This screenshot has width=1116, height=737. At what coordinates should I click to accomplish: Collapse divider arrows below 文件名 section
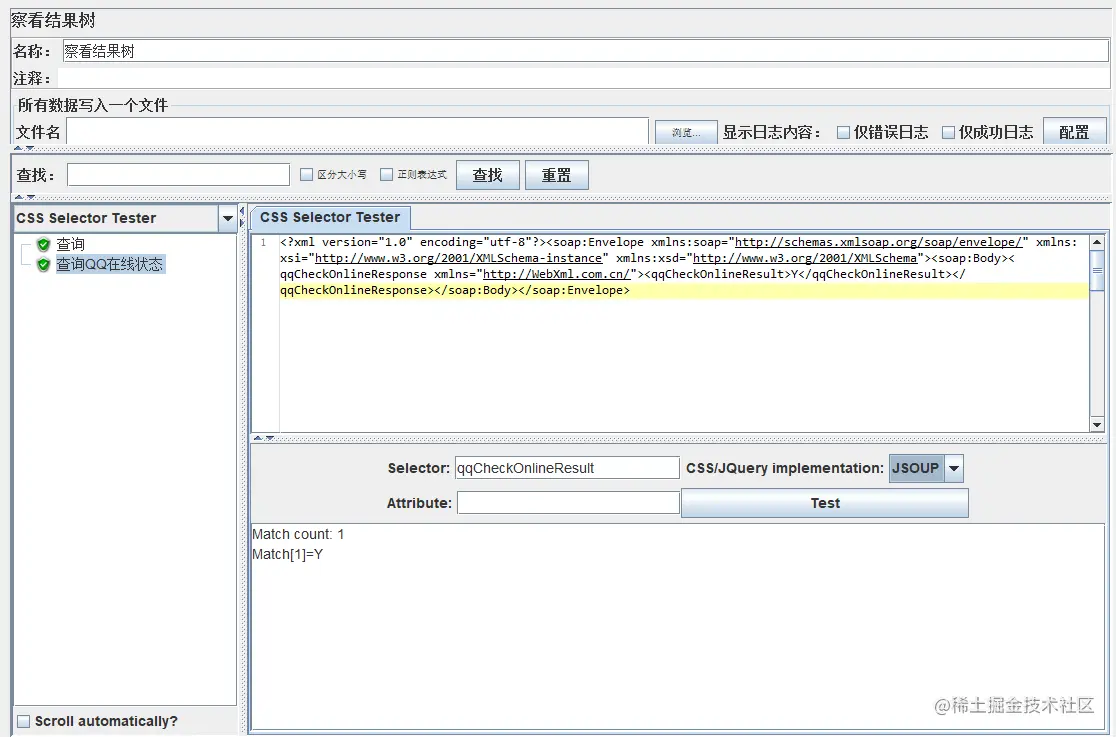pos(24,148)
